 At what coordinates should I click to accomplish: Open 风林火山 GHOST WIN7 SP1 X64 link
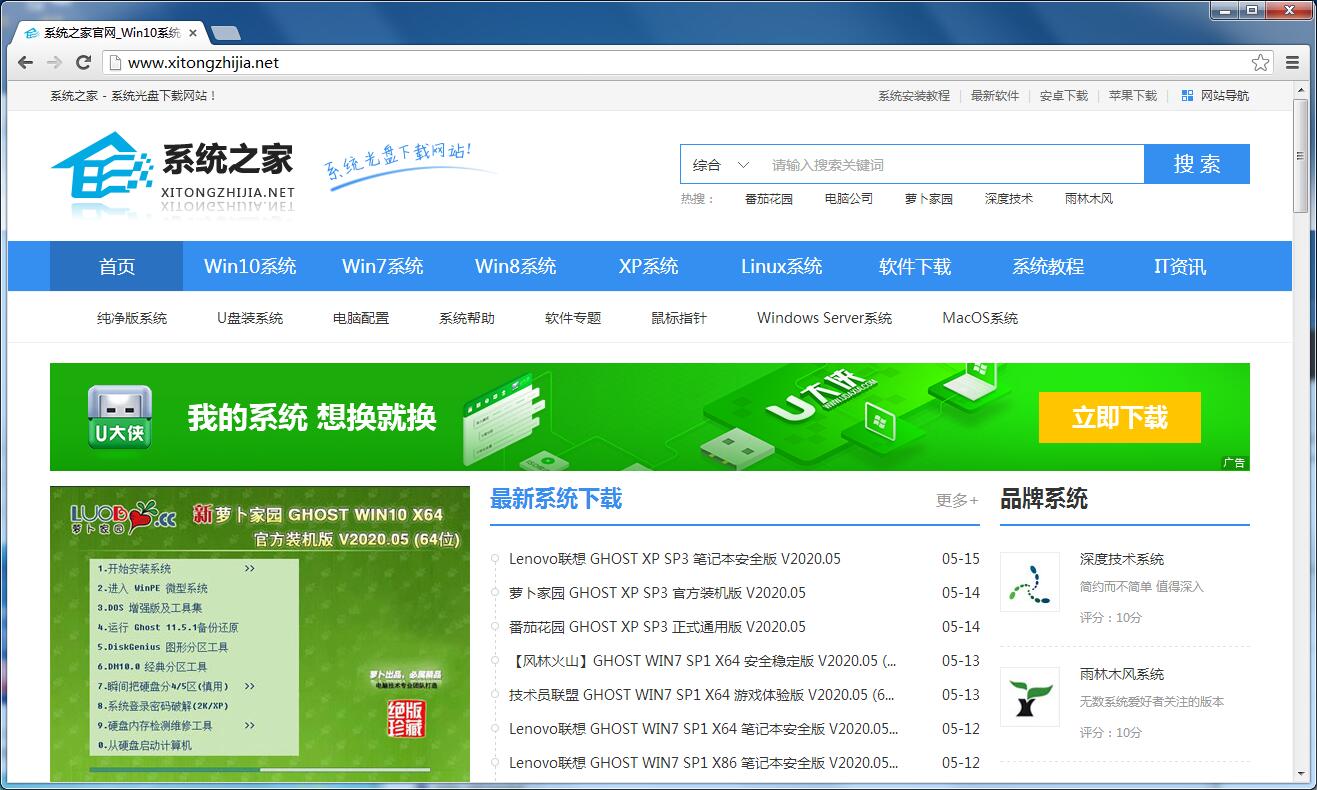coord(703,661)
